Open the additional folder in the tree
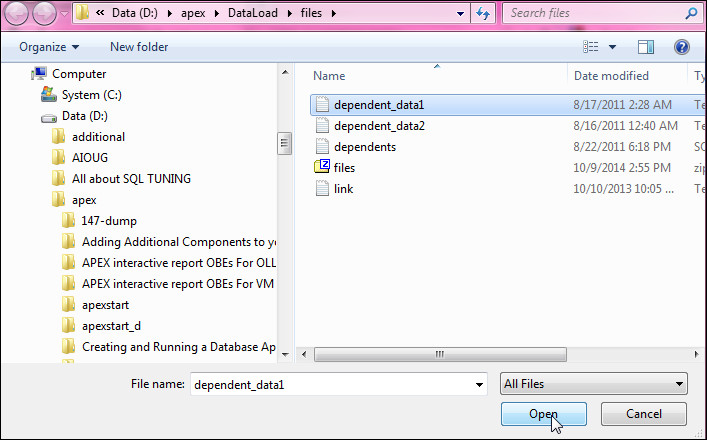707x440 pixels. pos(98,137)
